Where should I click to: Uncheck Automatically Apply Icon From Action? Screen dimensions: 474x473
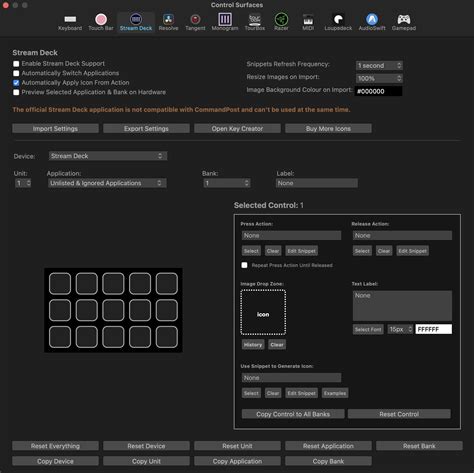(x=16, y=83)
